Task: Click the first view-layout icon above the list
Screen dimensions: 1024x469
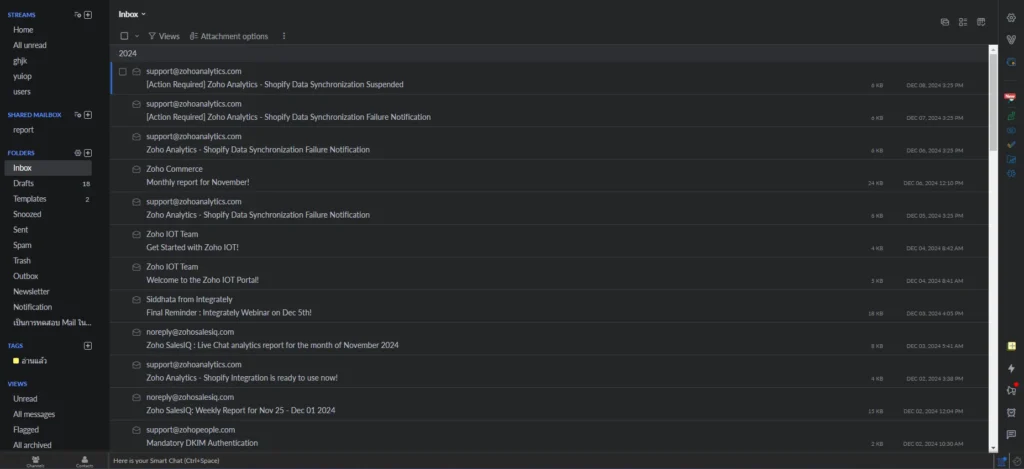Action: coord(944,22)
